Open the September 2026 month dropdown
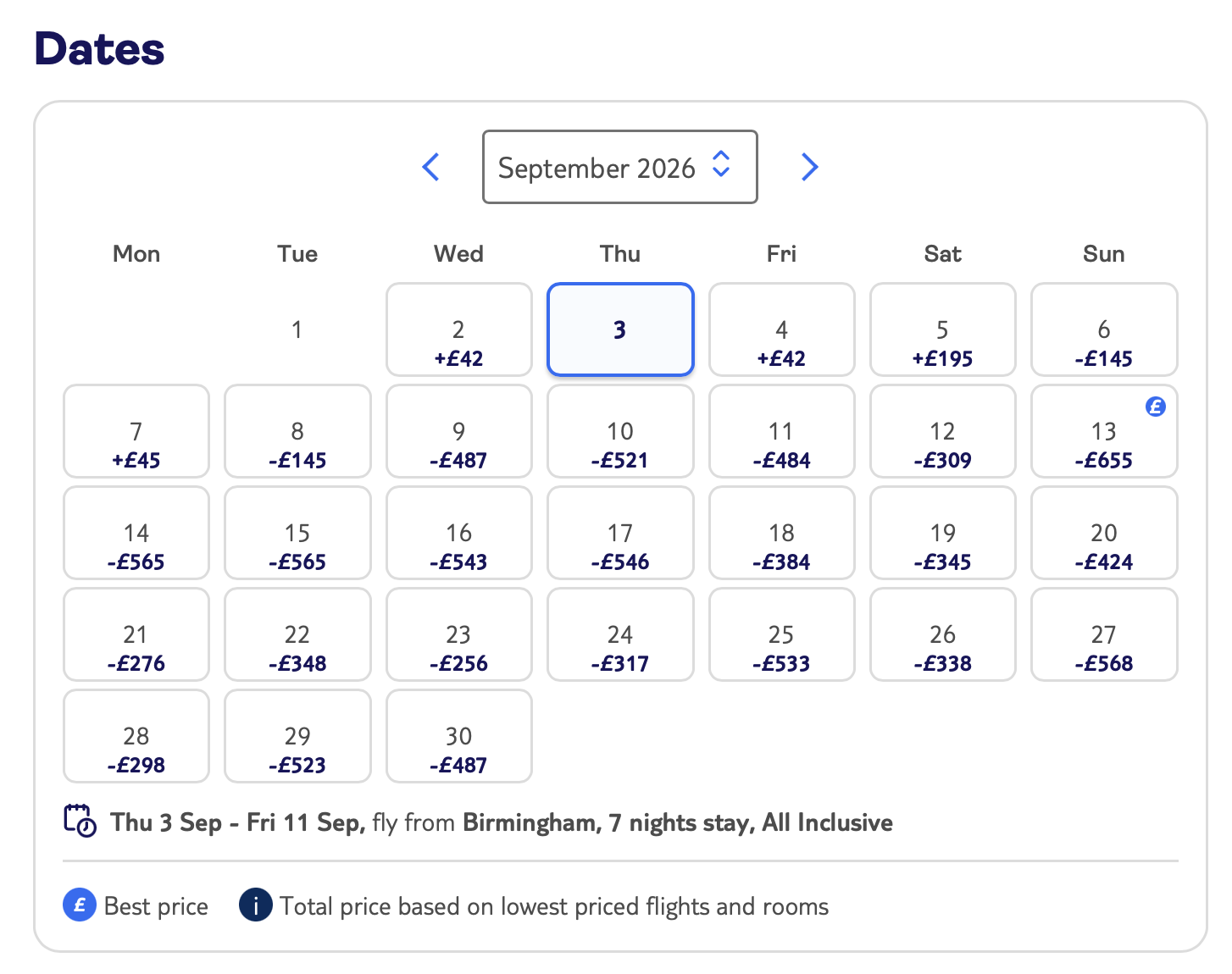Image resolution: width=1232 pixels, height=974 pixels. tap(620, 167)
